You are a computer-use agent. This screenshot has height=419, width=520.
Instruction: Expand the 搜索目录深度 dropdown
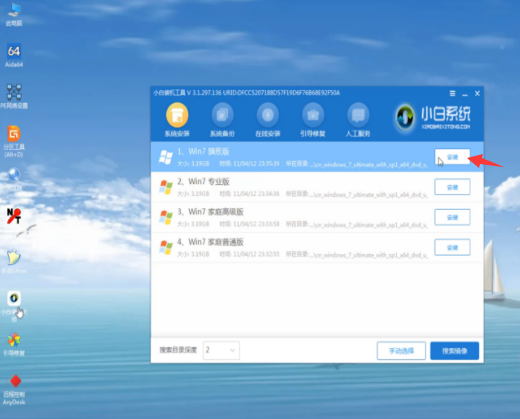[x=221, y=350]
